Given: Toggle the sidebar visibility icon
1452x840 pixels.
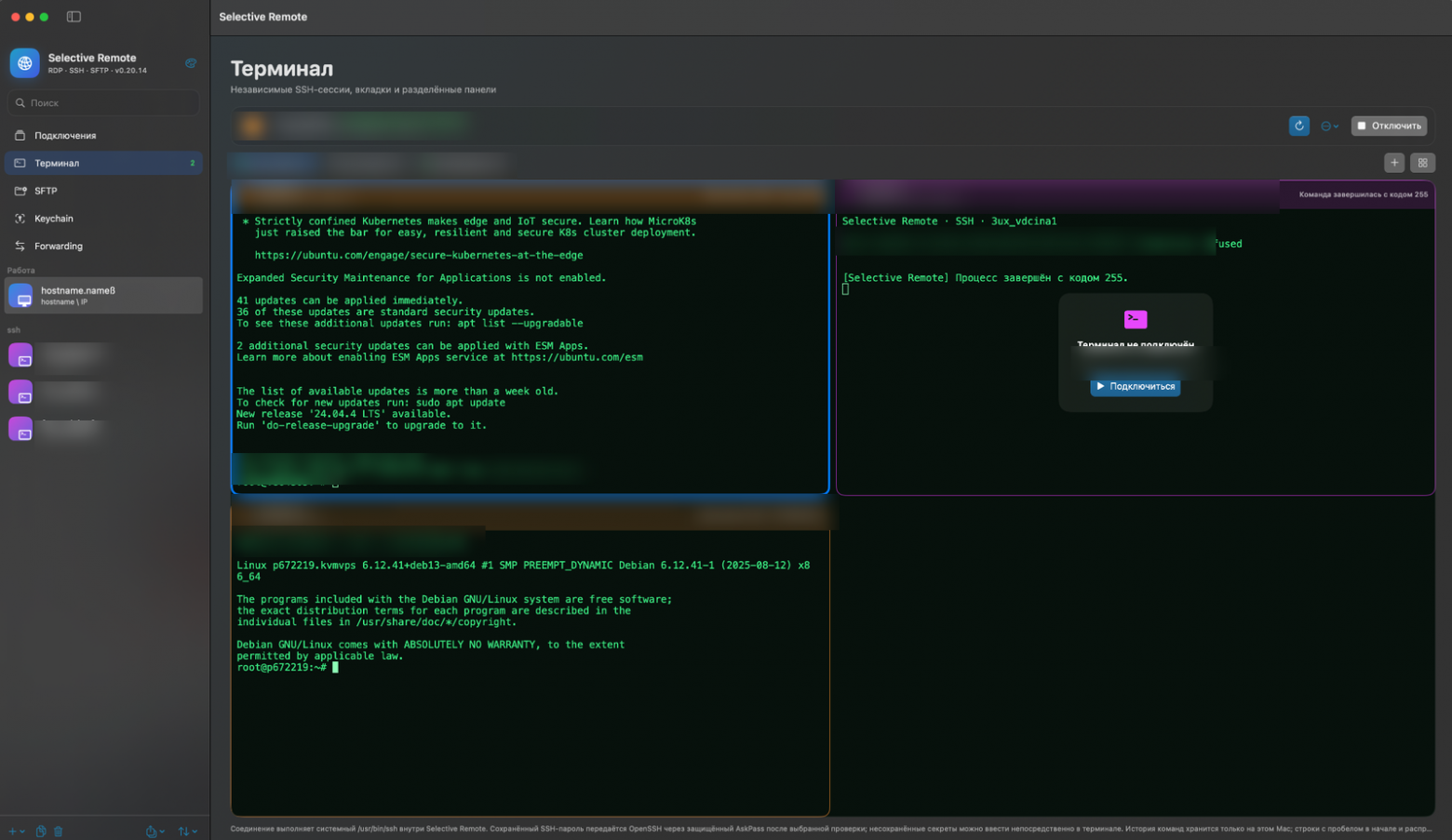Looking at the screenshot, I should point(74,17).
